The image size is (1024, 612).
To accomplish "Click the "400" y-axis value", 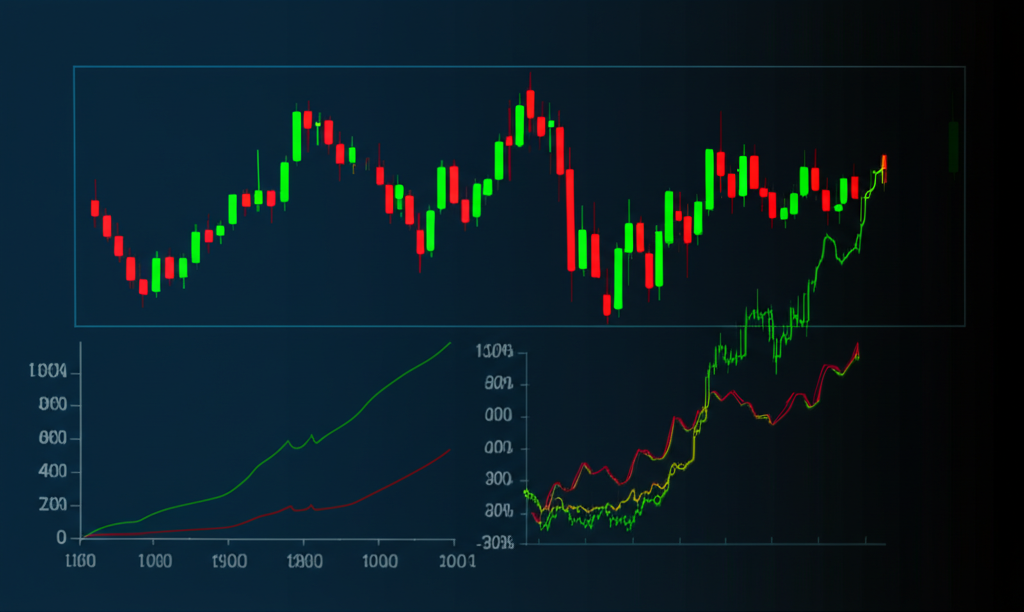I will 51,471.
